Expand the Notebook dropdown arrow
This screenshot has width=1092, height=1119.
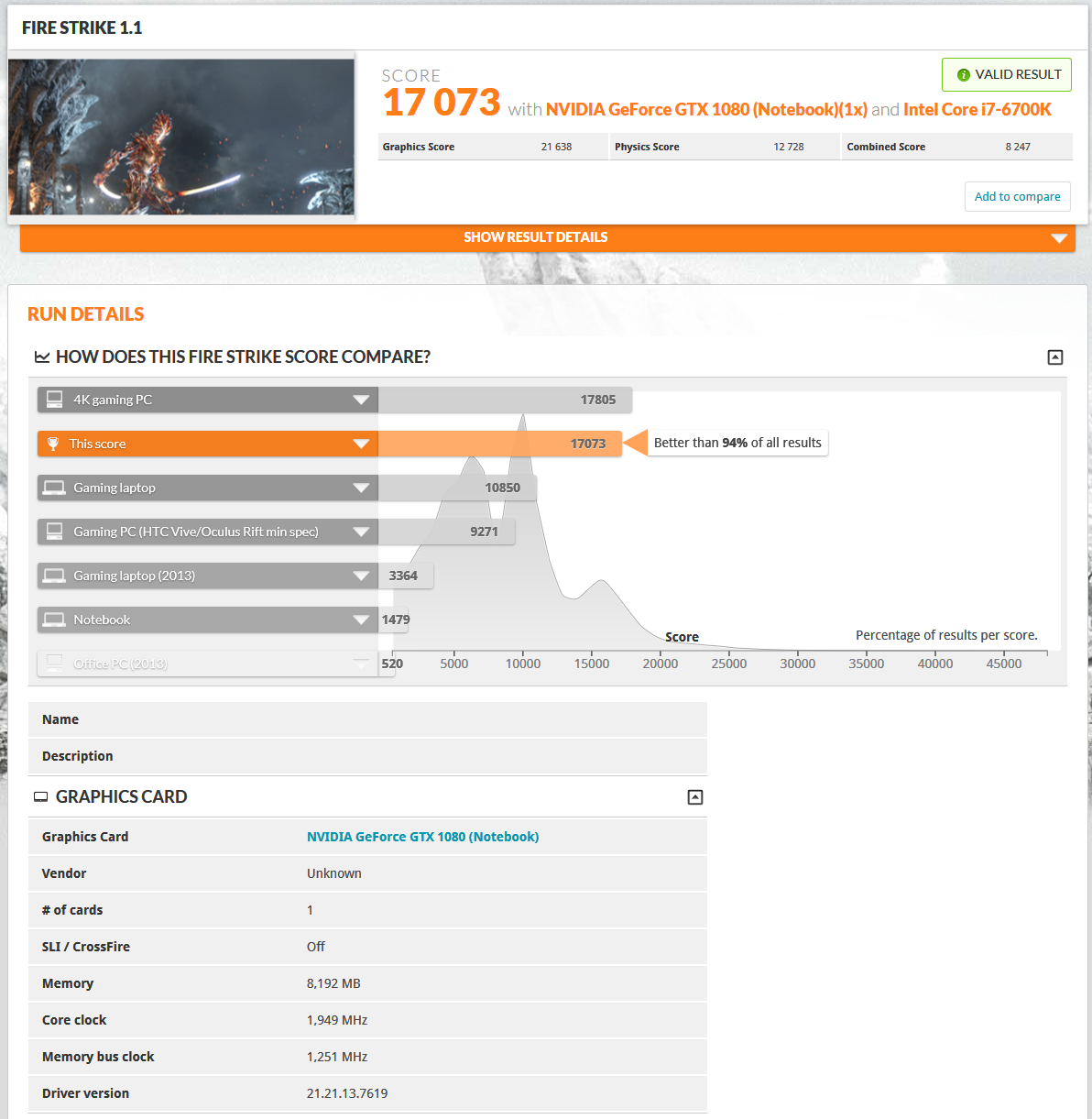point(361,620)
